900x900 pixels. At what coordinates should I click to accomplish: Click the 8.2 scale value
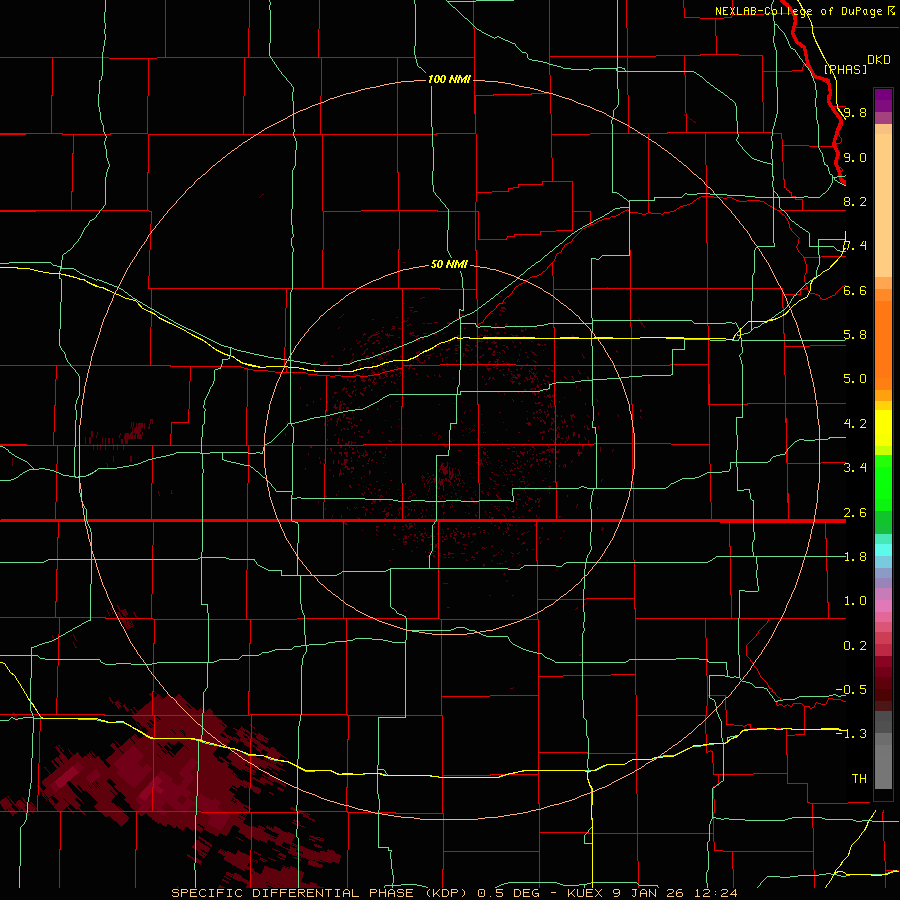tap(855, 201)
